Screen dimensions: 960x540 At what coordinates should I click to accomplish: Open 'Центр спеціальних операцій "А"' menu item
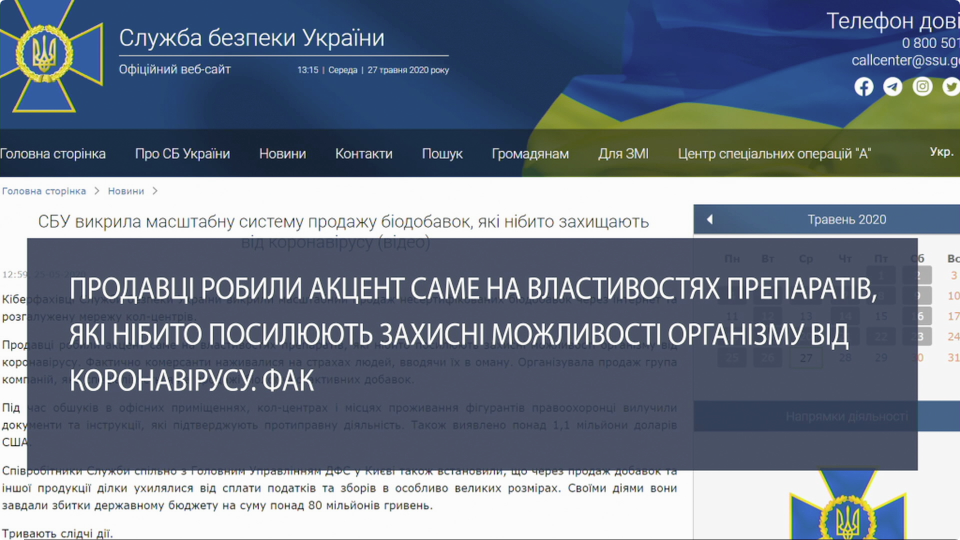(774, 154)
